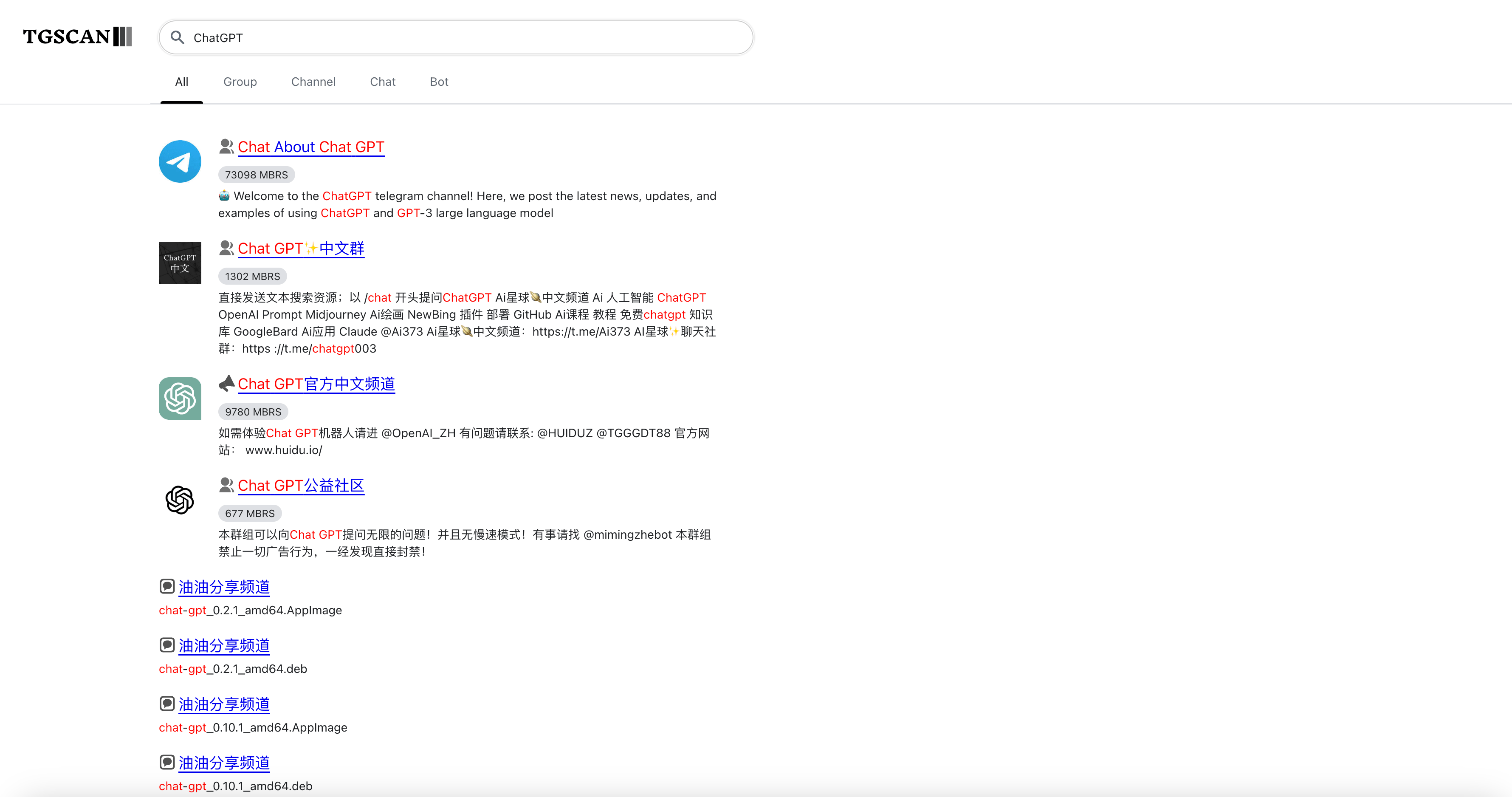Click the chat-gpt_0.10.1_amd64.AppImage text
Viewport: 1512px width, 797px height.
[x=253, y=728]
